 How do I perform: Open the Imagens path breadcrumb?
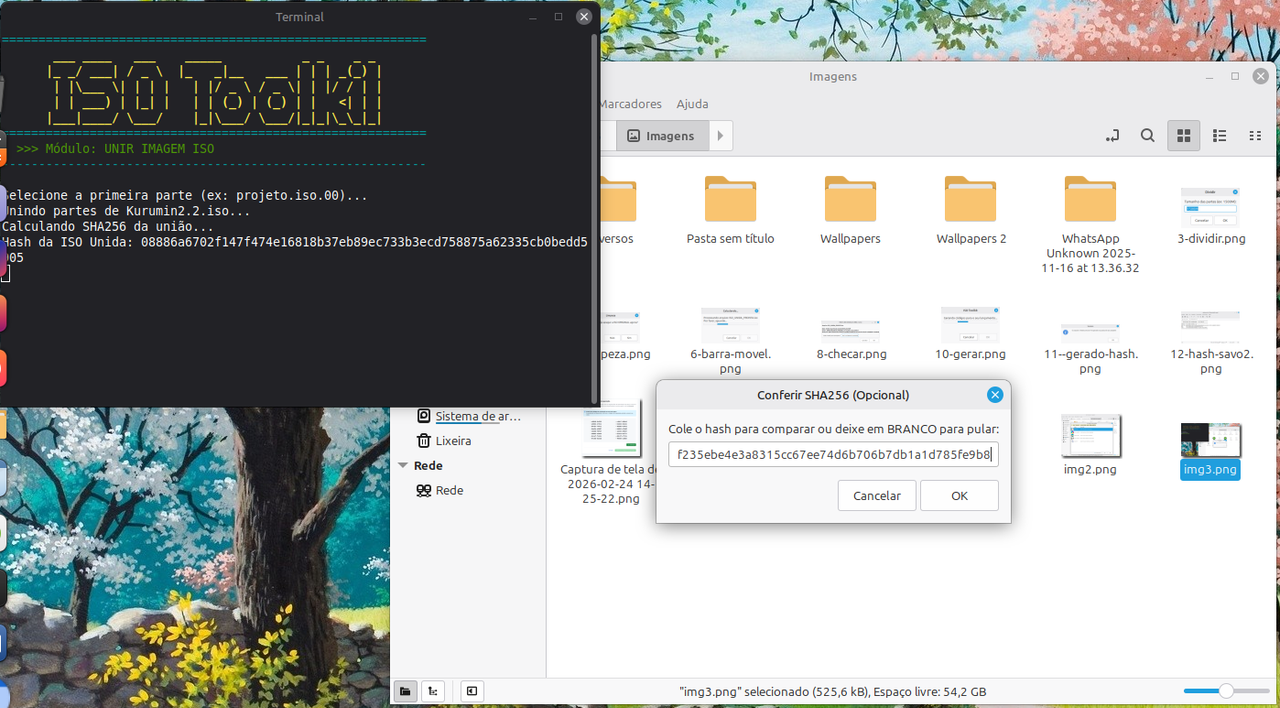662,136
